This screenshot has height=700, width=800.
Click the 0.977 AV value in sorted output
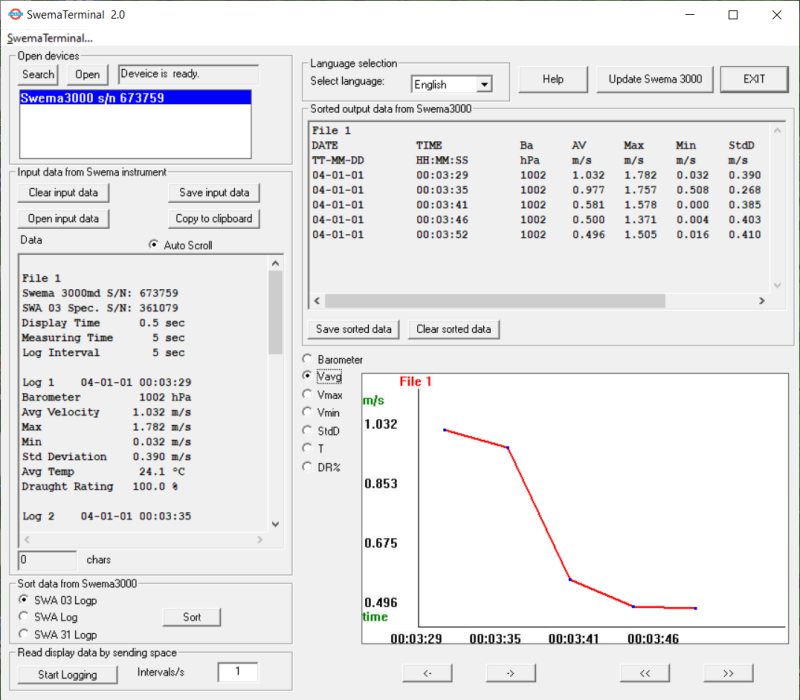tap(588, 190)
